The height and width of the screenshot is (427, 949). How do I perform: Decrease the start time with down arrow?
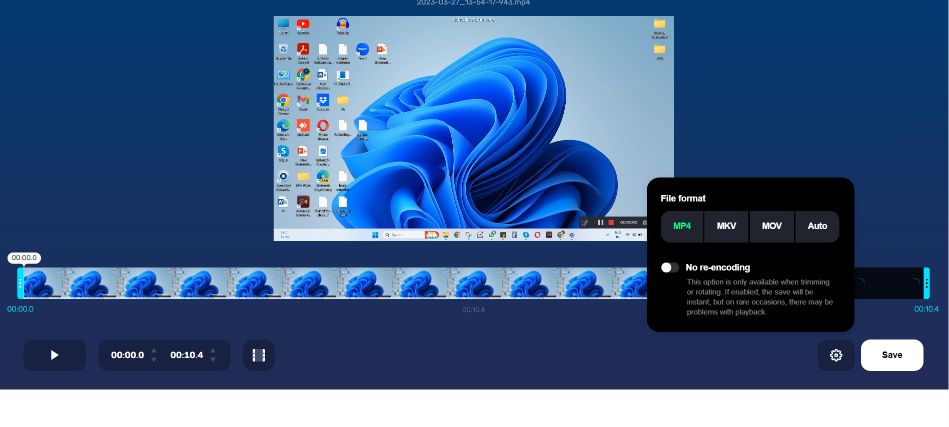154,359
